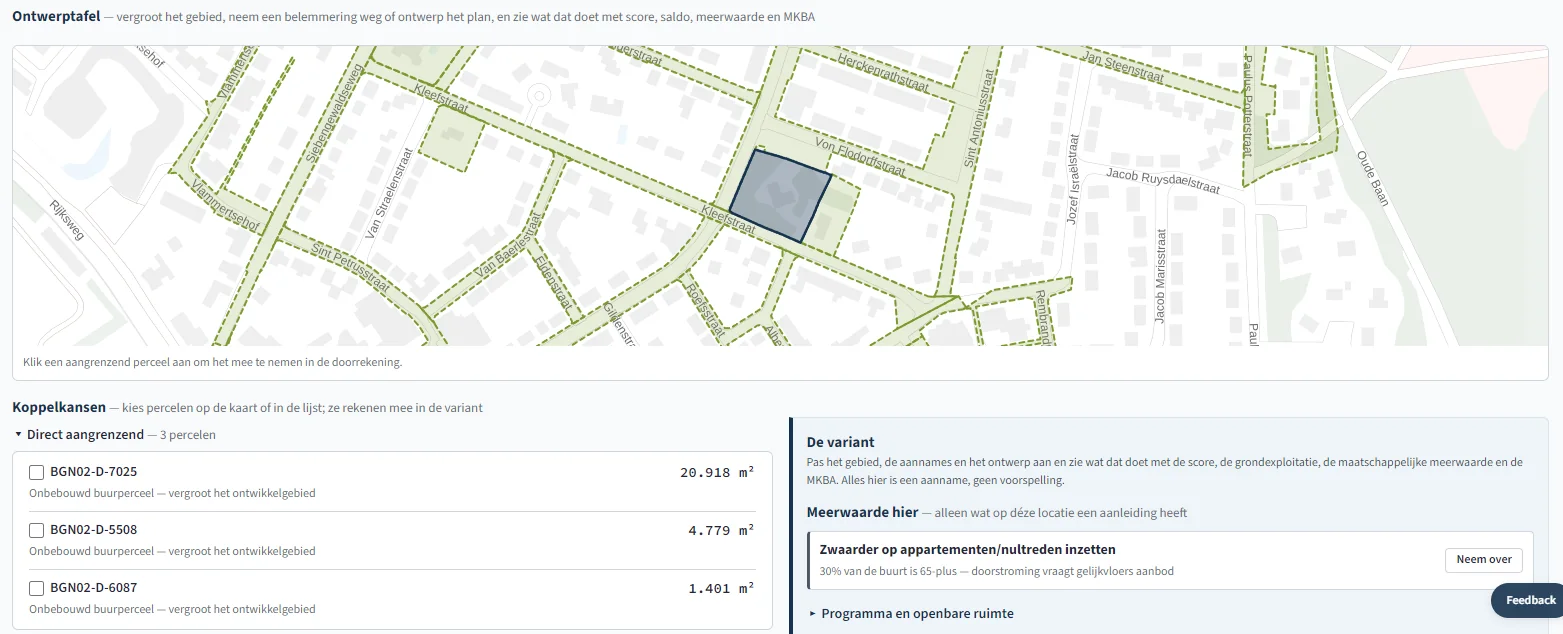Check the BGN02-D-5508 parcel checkbox
This screenshot has width=1563, height=634.
coord(36,530)
